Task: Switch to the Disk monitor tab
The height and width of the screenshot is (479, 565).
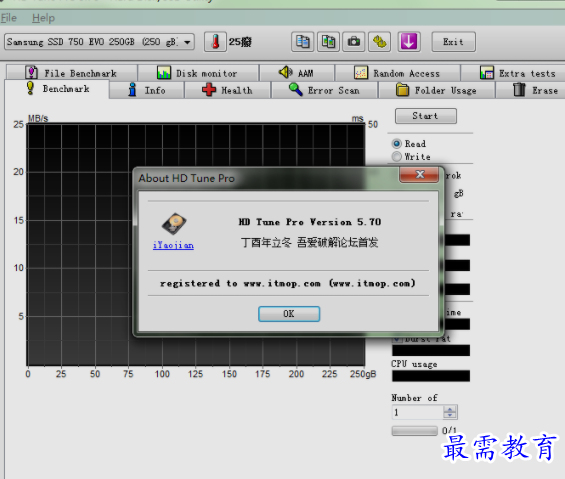Action: (x=198, y=73)
